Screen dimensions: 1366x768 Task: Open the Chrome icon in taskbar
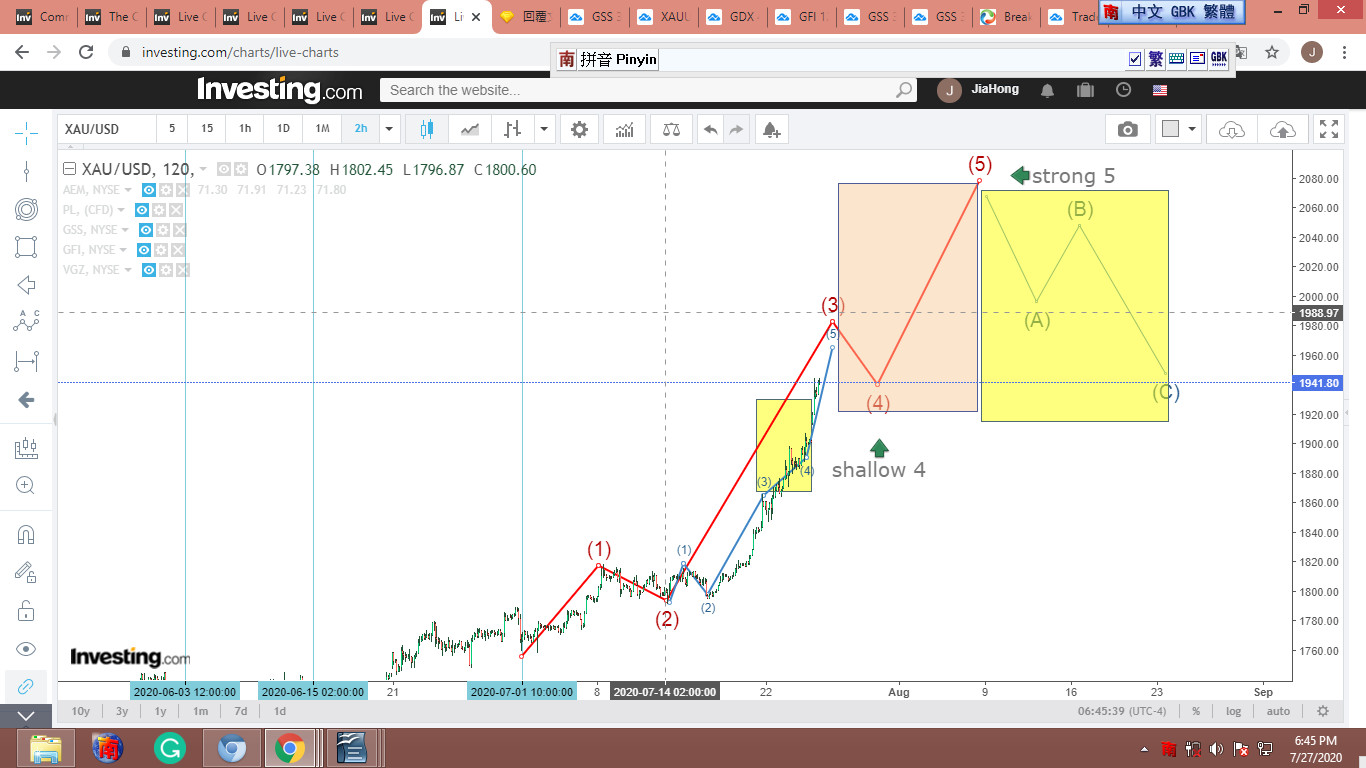tap(290, 747)
